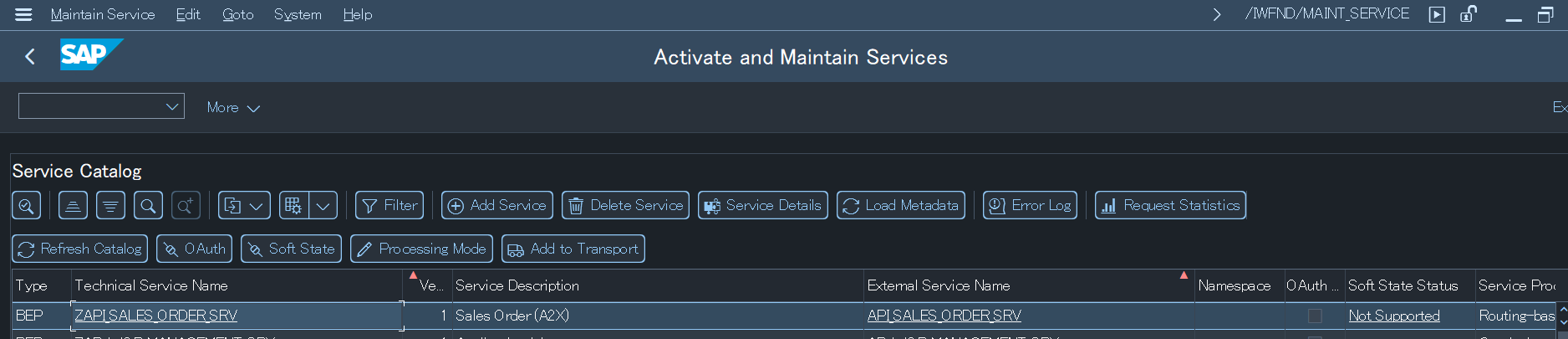Open the Goto menu
This screenshot has width=1568, height=339.
(x=238, y=14)
